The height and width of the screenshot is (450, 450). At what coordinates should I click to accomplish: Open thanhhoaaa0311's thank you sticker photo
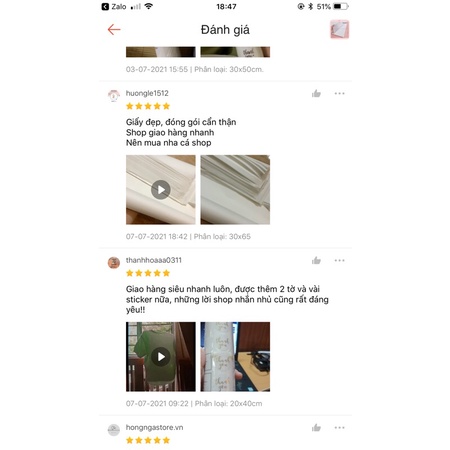[235, 357]
